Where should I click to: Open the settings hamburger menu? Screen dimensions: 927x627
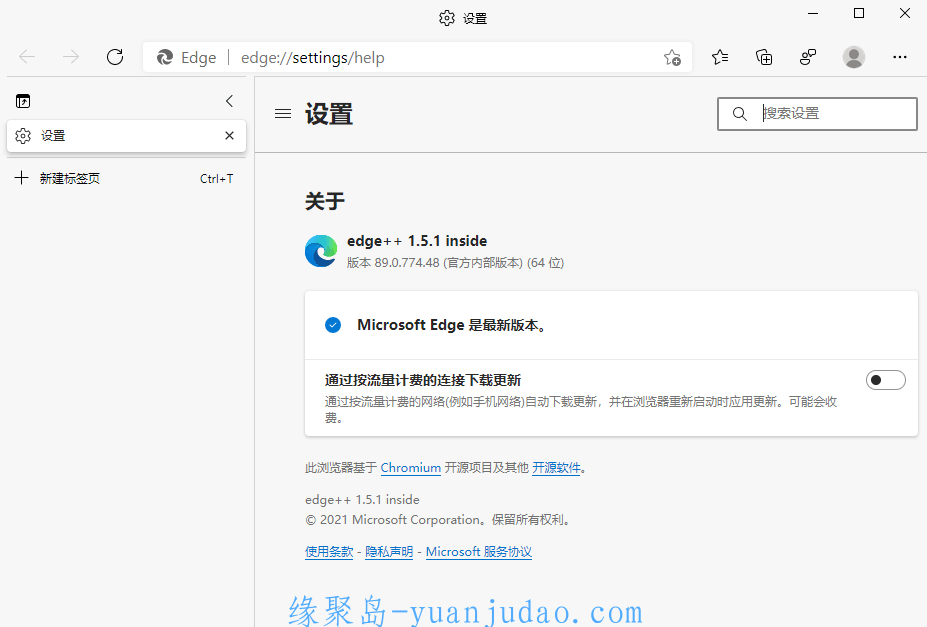pos(283,113)
